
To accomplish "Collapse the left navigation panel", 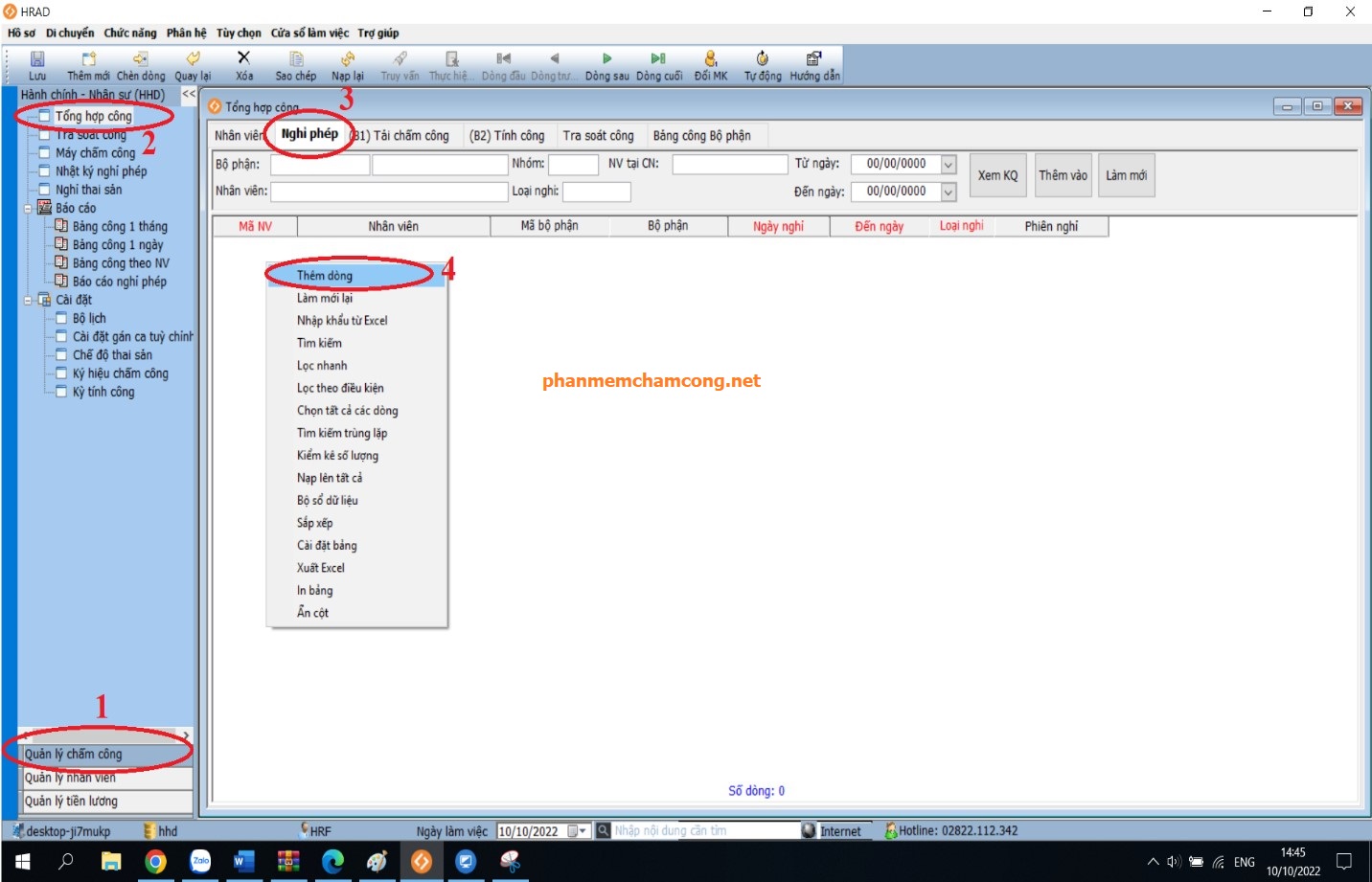I will click(x=189, y=94).
